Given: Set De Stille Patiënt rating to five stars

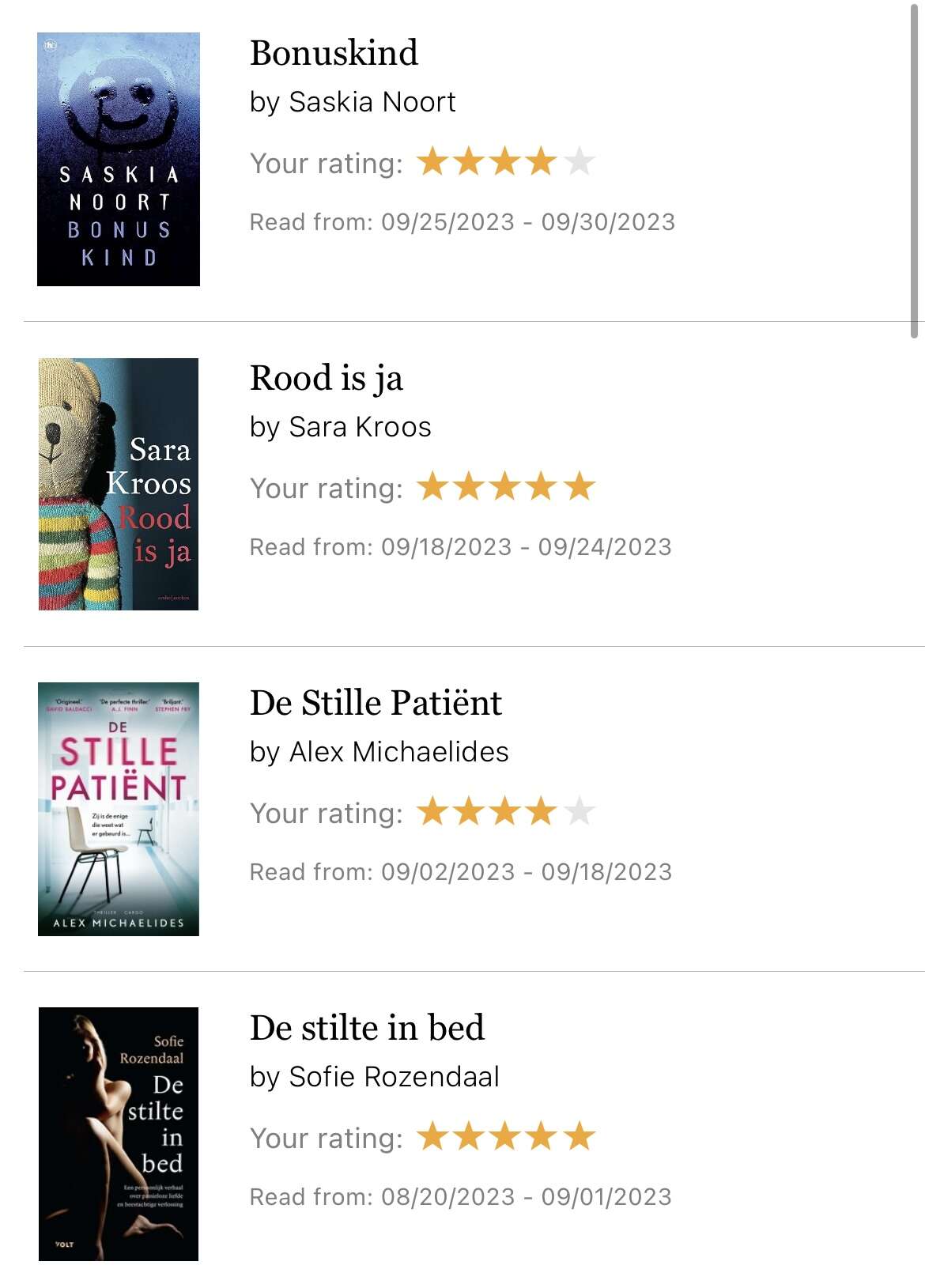Looking at the screenshot, I should click(x=579, y=811).
